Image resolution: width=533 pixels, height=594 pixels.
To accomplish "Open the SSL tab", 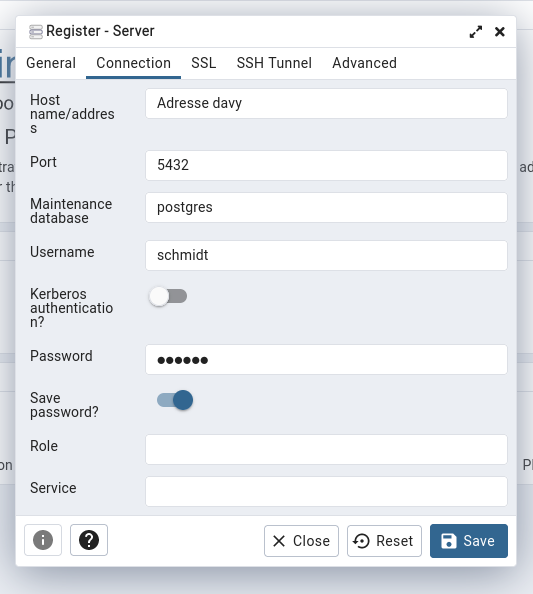I will click(203, 63).
